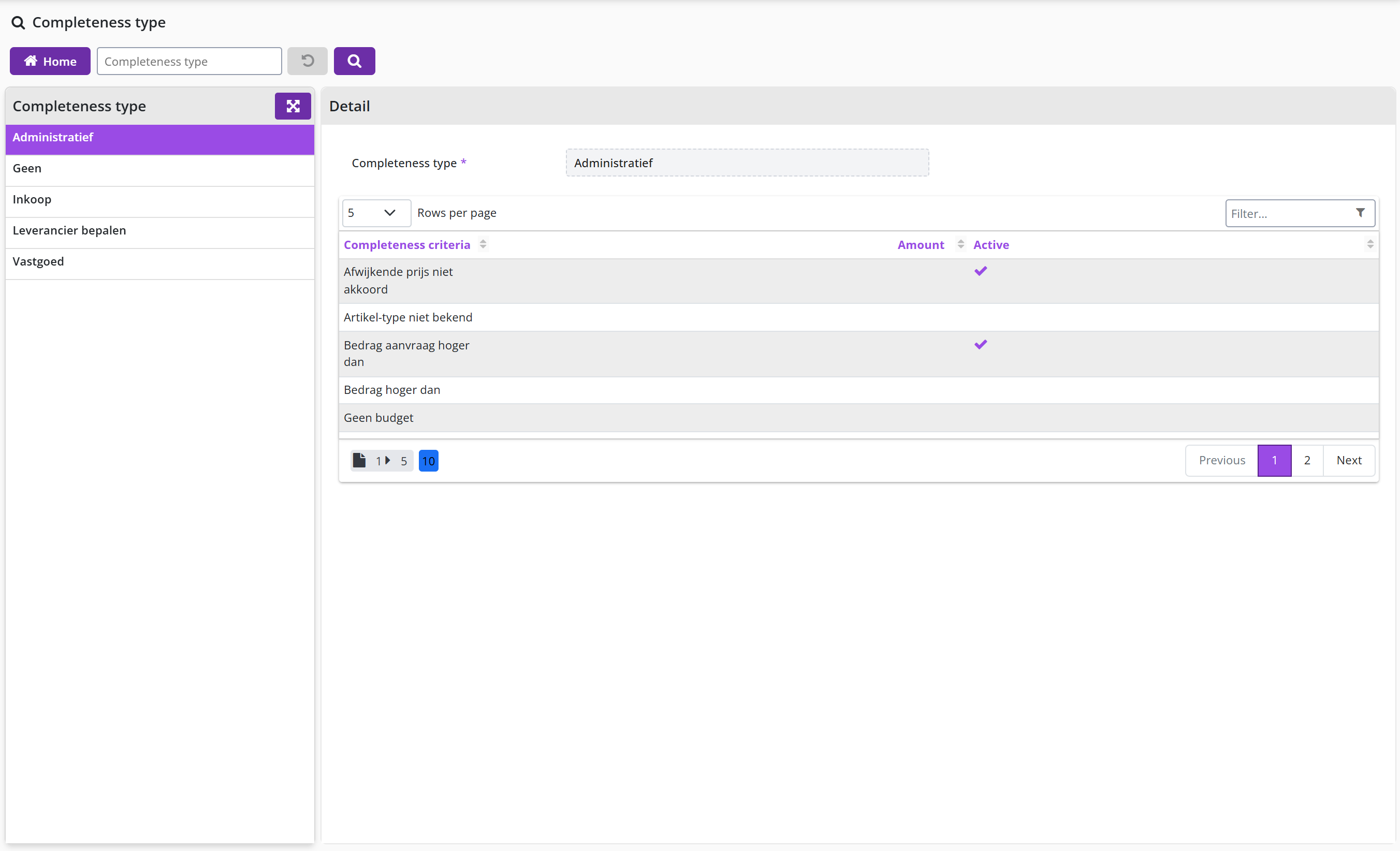1400x851 pixels.
Task: Click the row Geen budget
Action: tap(858, 418)
